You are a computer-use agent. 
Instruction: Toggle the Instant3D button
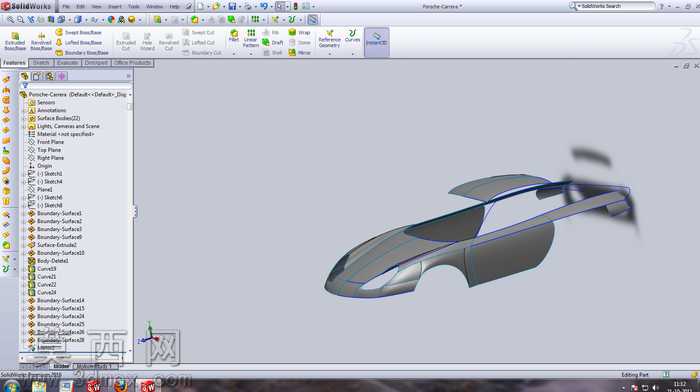pos(377,42)
